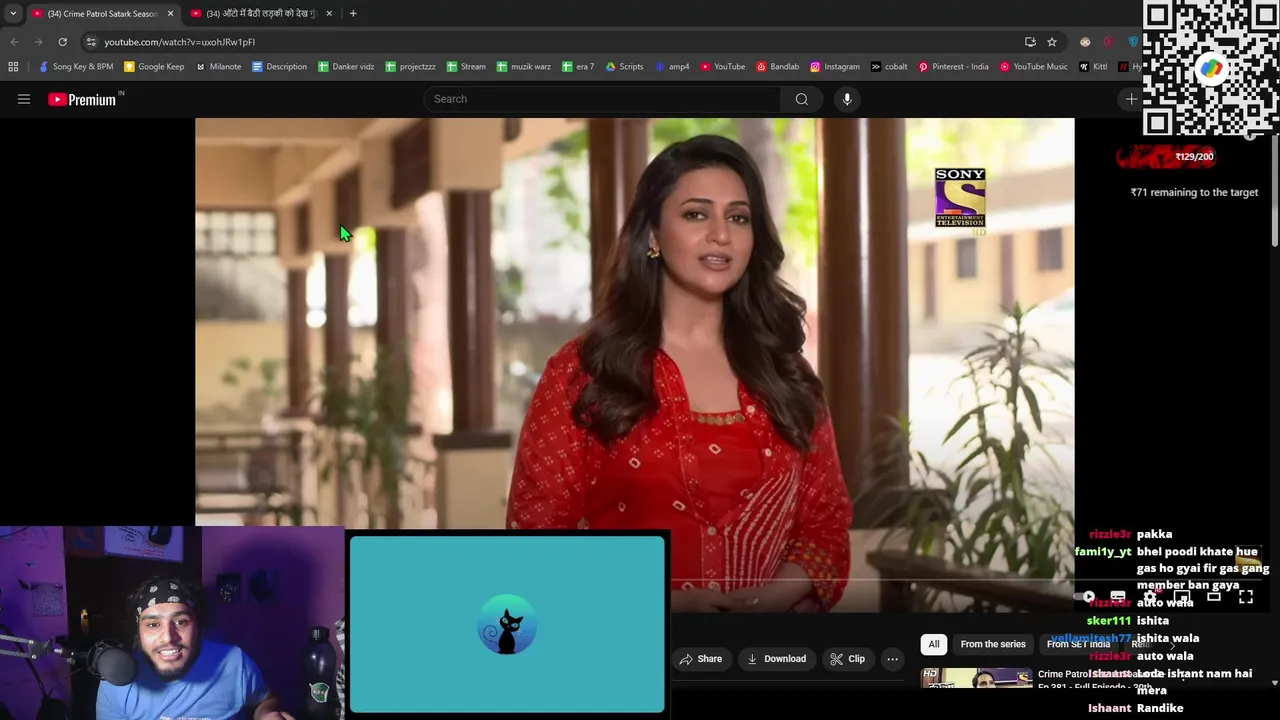Open a new browser tab
The width and height of the screenshot is (1280, 720).
[353, 14]
